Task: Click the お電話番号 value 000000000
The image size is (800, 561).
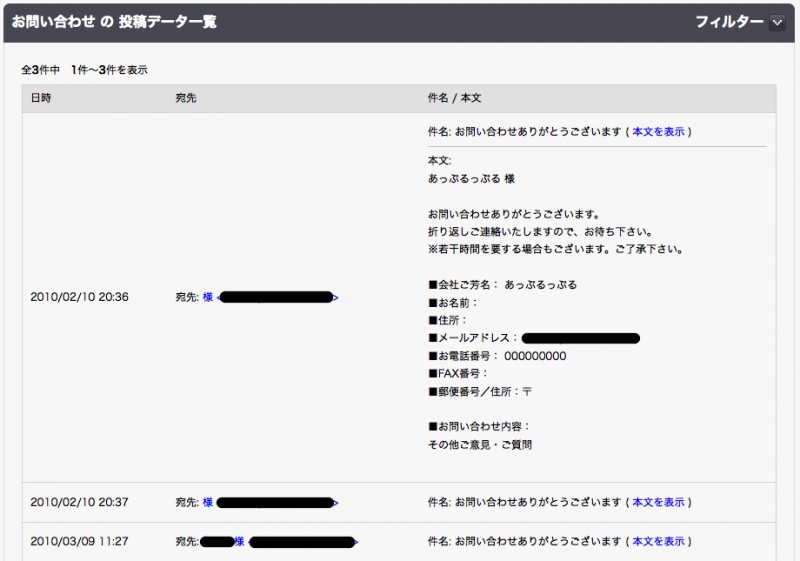Action: coord(535,356)
